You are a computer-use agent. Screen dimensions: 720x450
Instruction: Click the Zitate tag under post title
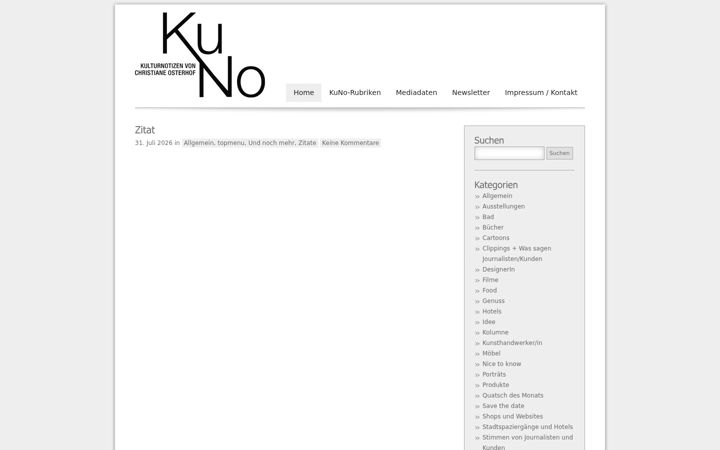pos(307,143)
